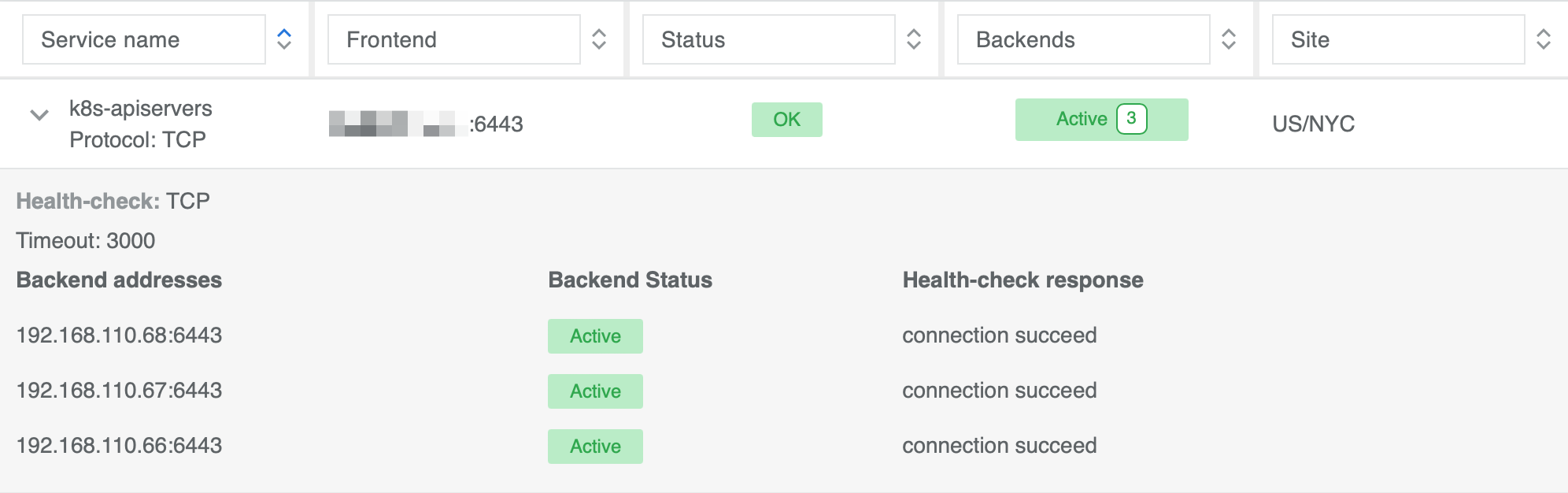Viewport: 1568px width, 493px height.
Task: Click the Frontend filter input
Action: point(454,39)
